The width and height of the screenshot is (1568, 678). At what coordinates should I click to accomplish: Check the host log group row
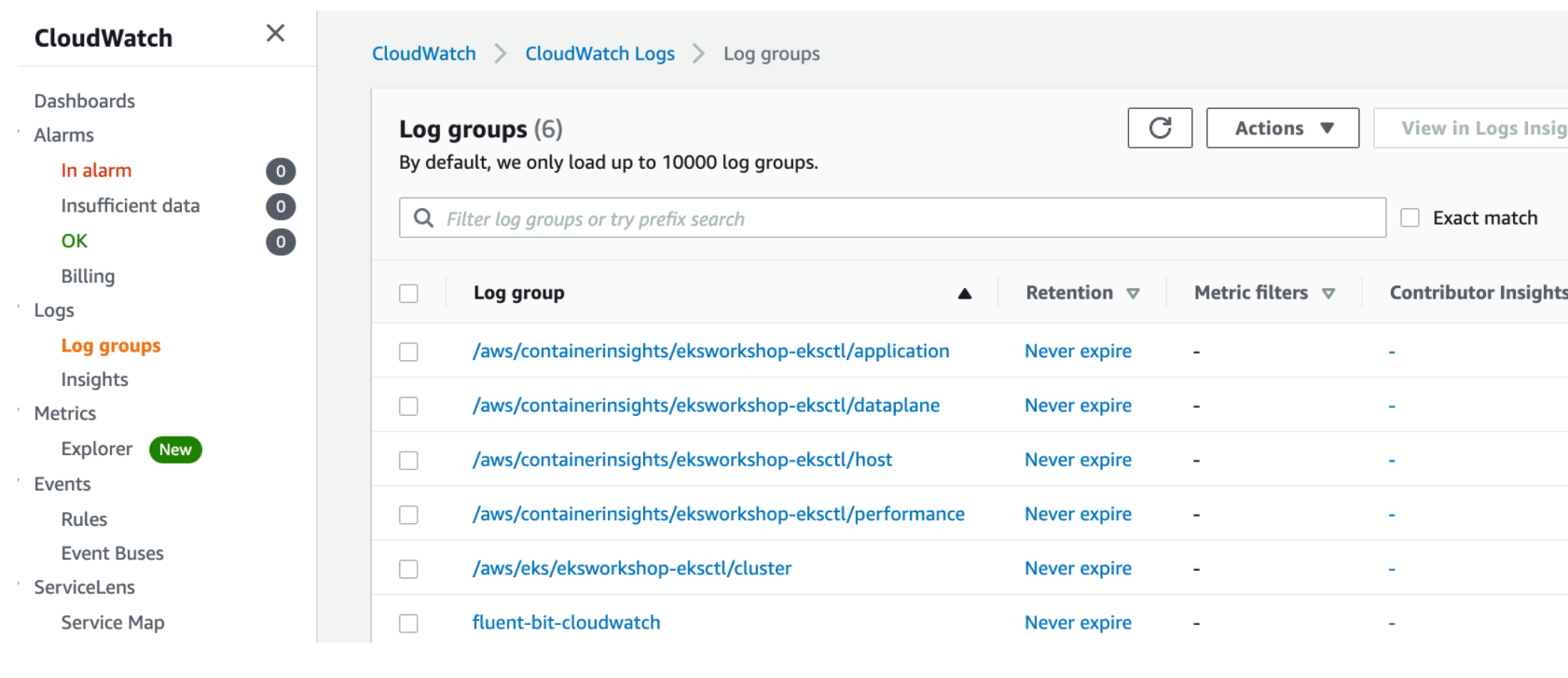coord(408,461)
